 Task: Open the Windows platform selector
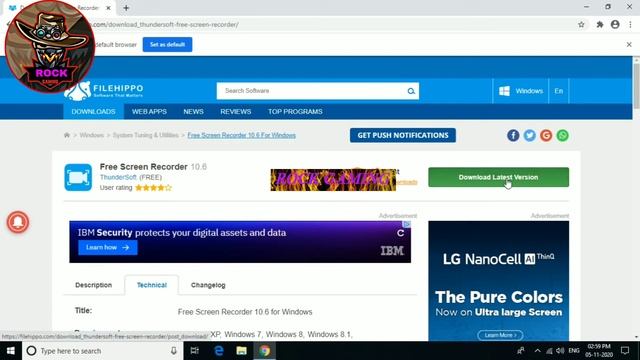click(x=521, y=91)
